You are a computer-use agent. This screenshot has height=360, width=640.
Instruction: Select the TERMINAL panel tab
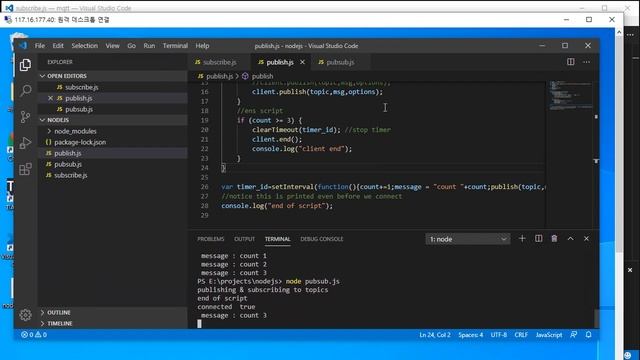click(x=278, y=239)
